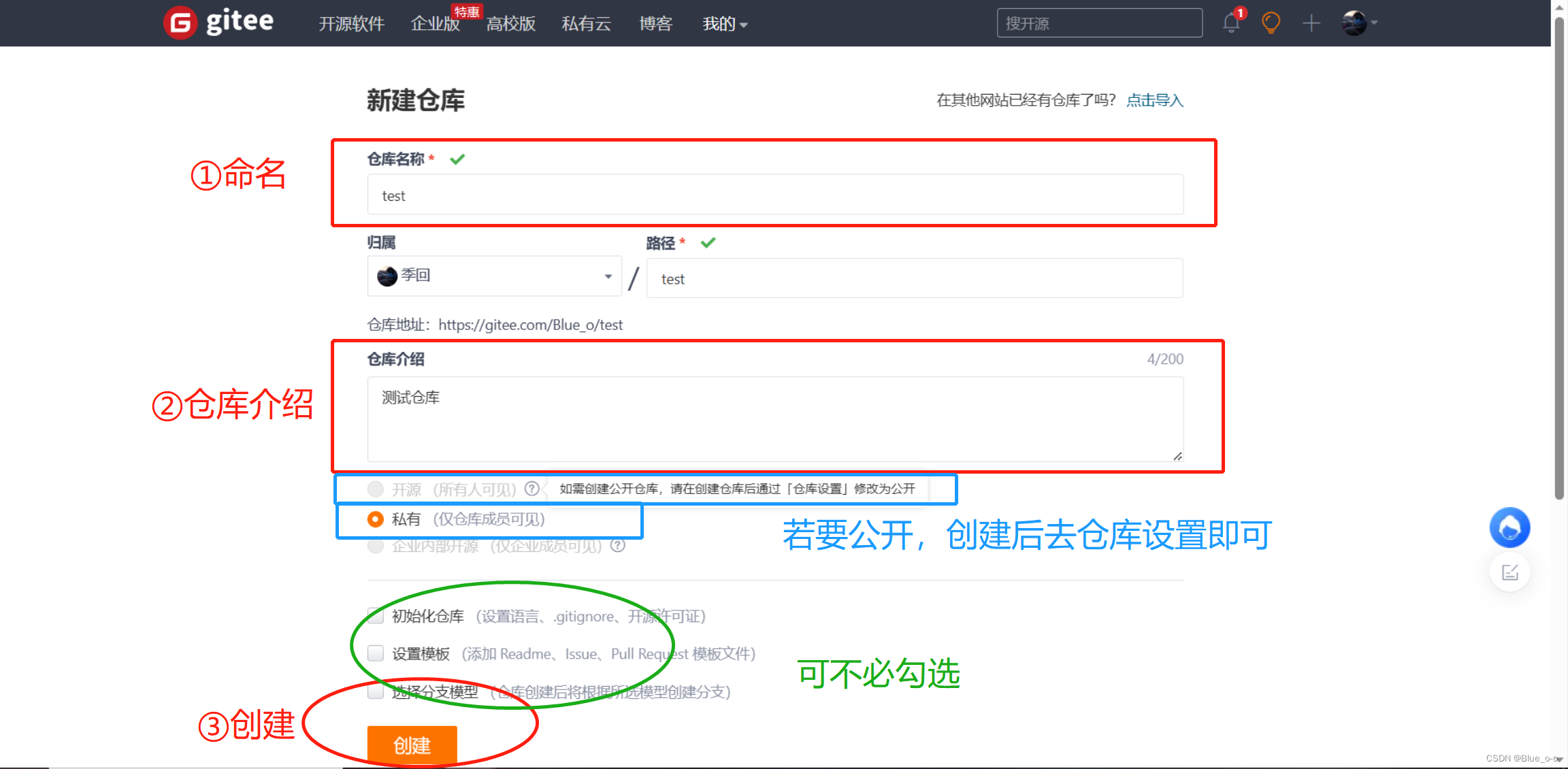Screen dimensions: 1568x769
Task: Open the 开源软件 menu
Action: point(351,23)
